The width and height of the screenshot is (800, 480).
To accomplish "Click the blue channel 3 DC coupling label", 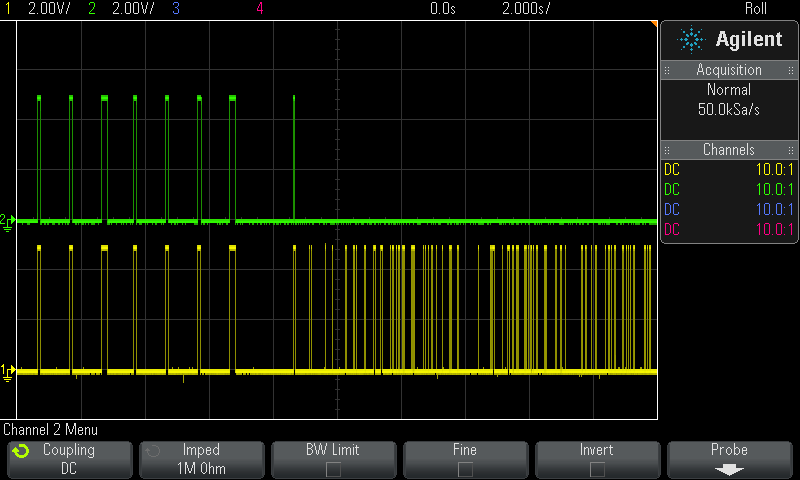I will point(672,209).
